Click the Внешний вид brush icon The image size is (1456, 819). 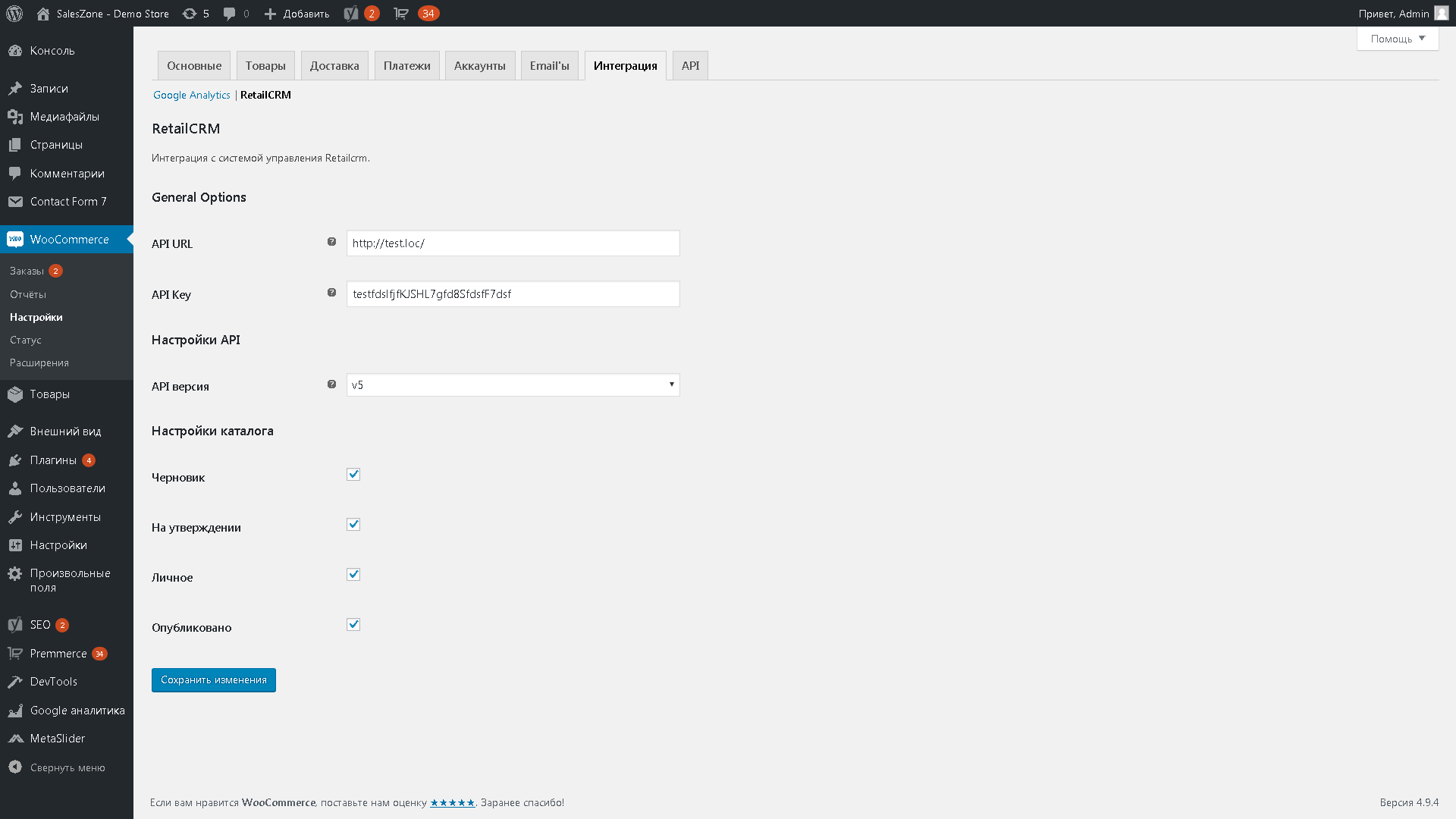point(15,431)
